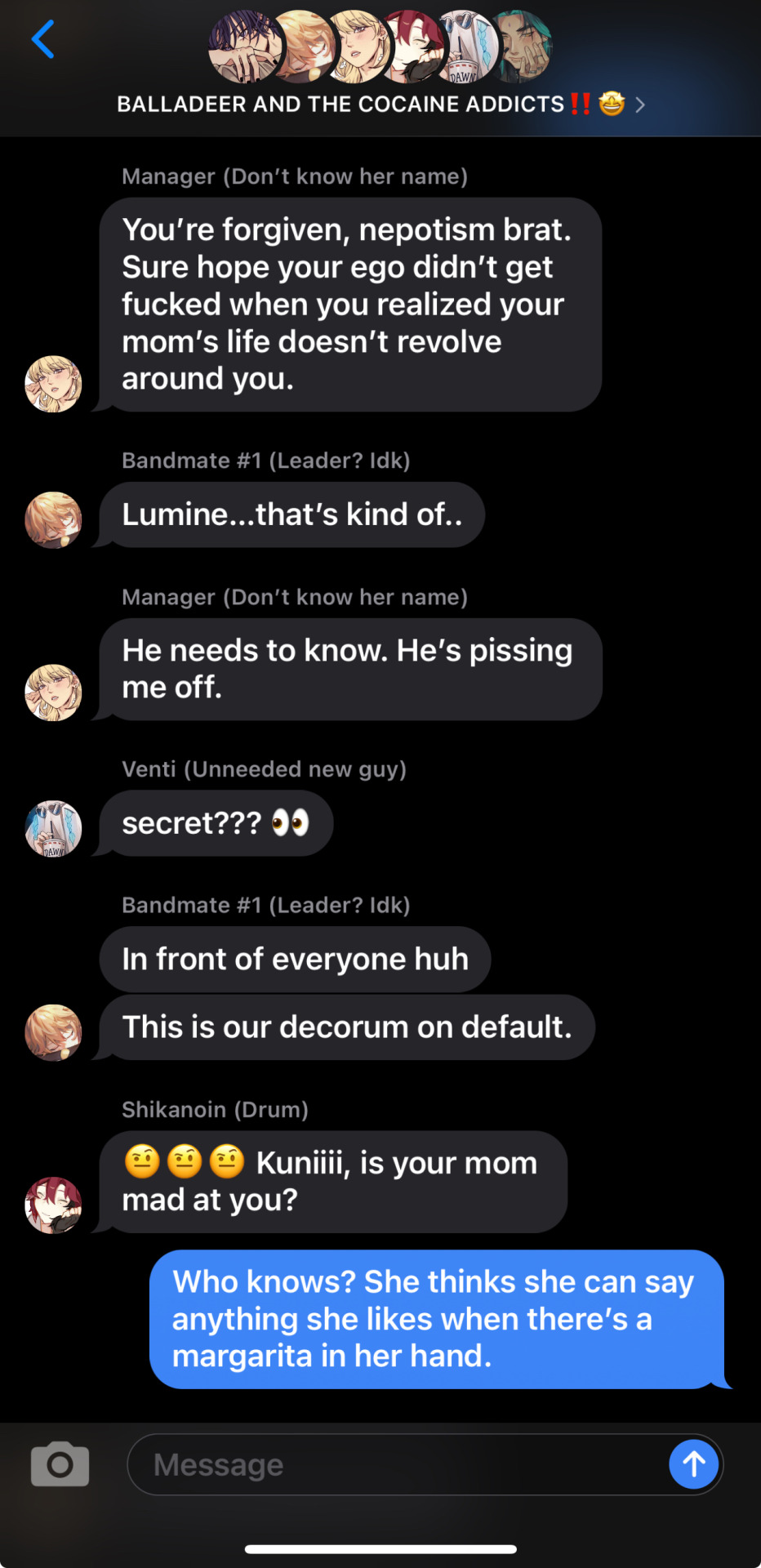The image size is (761, 1568).
Task: Tap the first dark-haired avatar in header
Action: [x=247, y=47]
